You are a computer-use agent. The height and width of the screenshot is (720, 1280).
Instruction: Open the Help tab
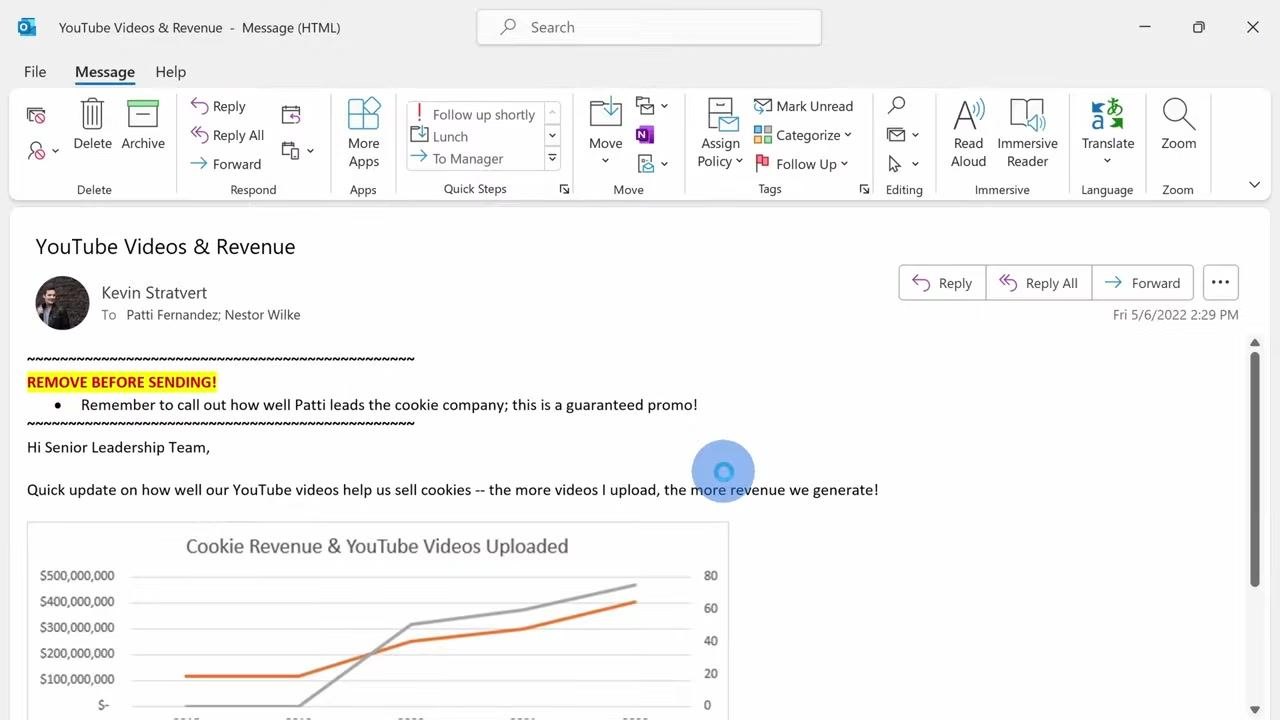point(171,72)
